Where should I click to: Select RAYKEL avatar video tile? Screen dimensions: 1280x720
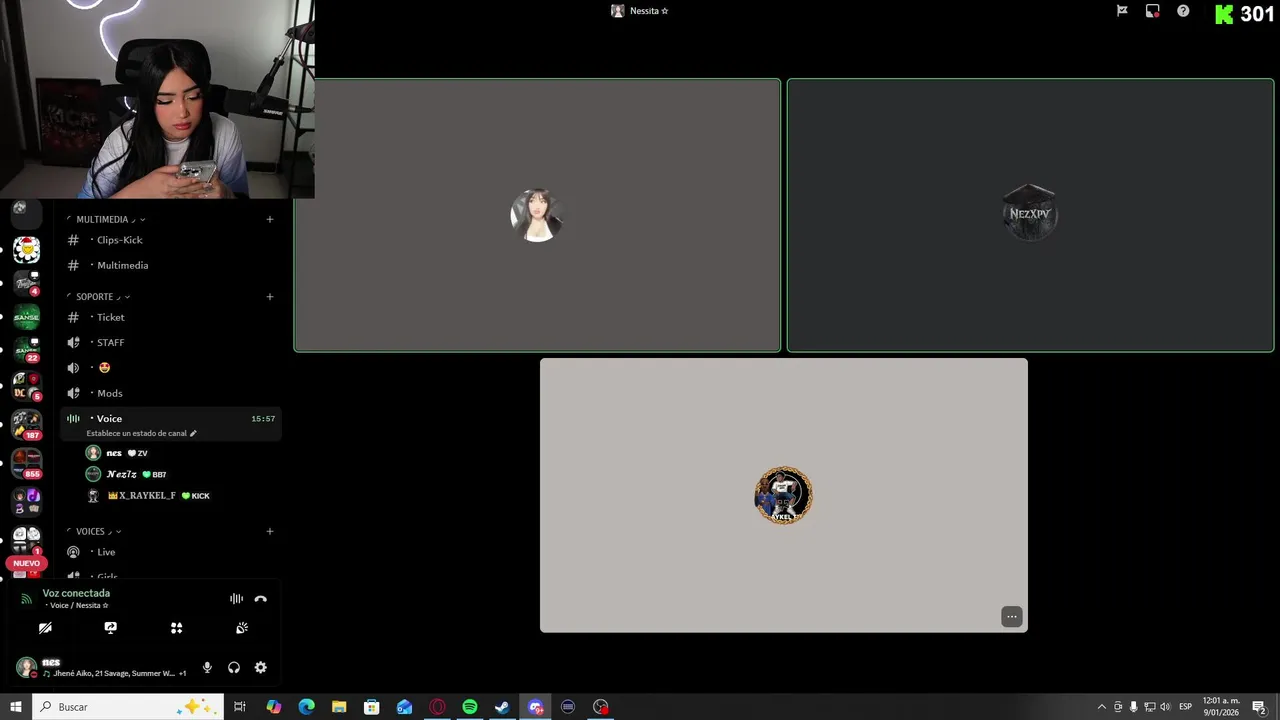784,495
